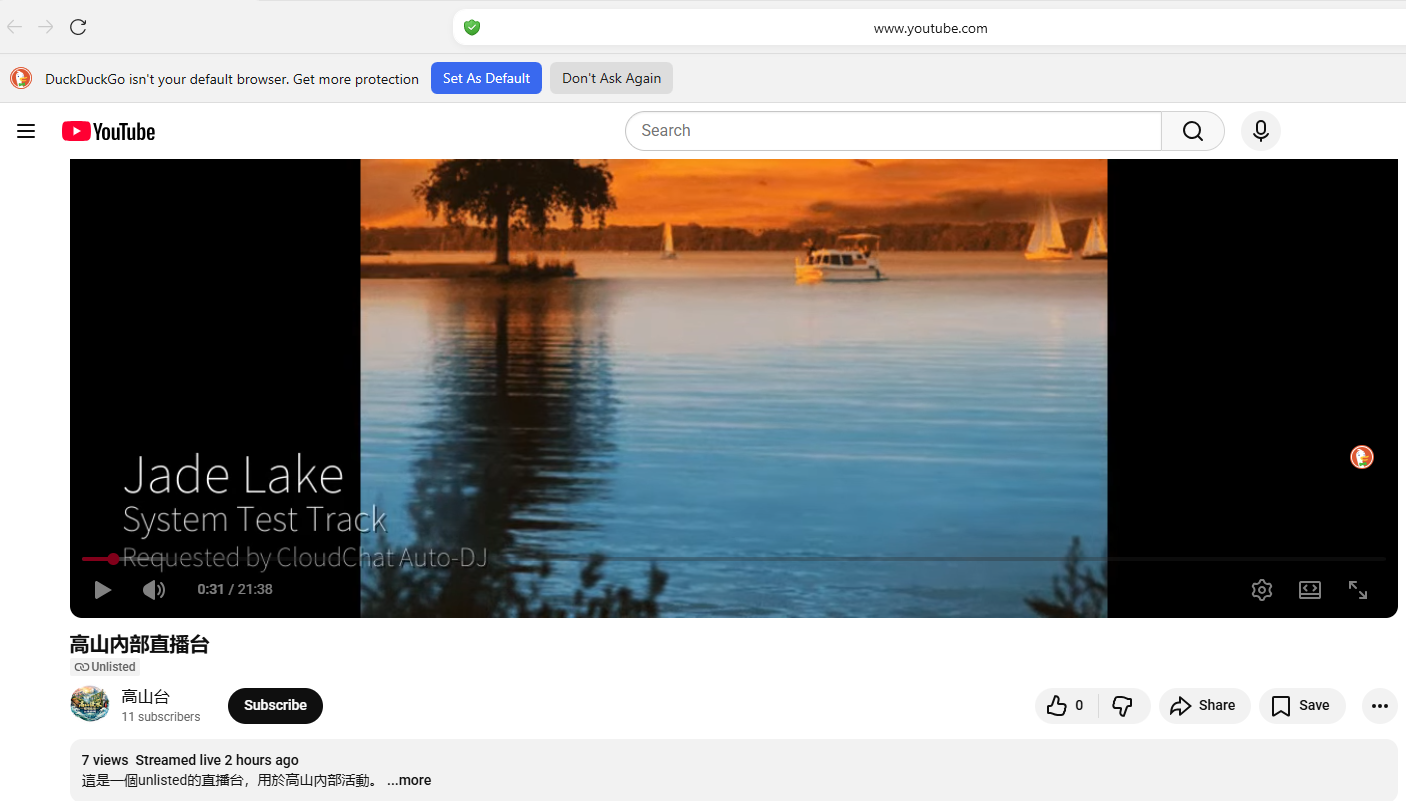1406x801 pixels.
Task: Focus the YouTube search field
Action: pos(890,131)
